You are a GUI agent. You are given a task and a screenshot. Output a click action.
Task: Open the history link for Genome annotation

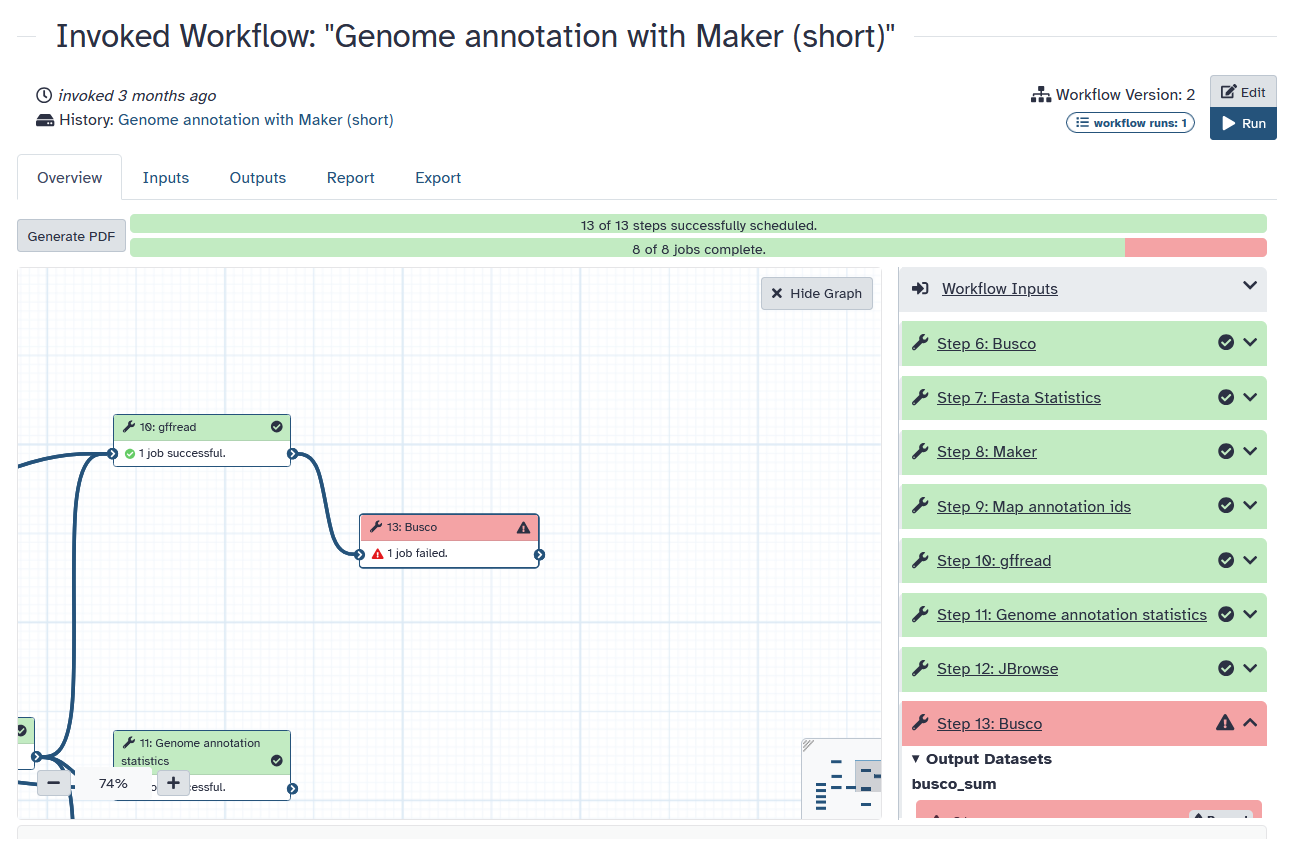click(x=255, y=120)
